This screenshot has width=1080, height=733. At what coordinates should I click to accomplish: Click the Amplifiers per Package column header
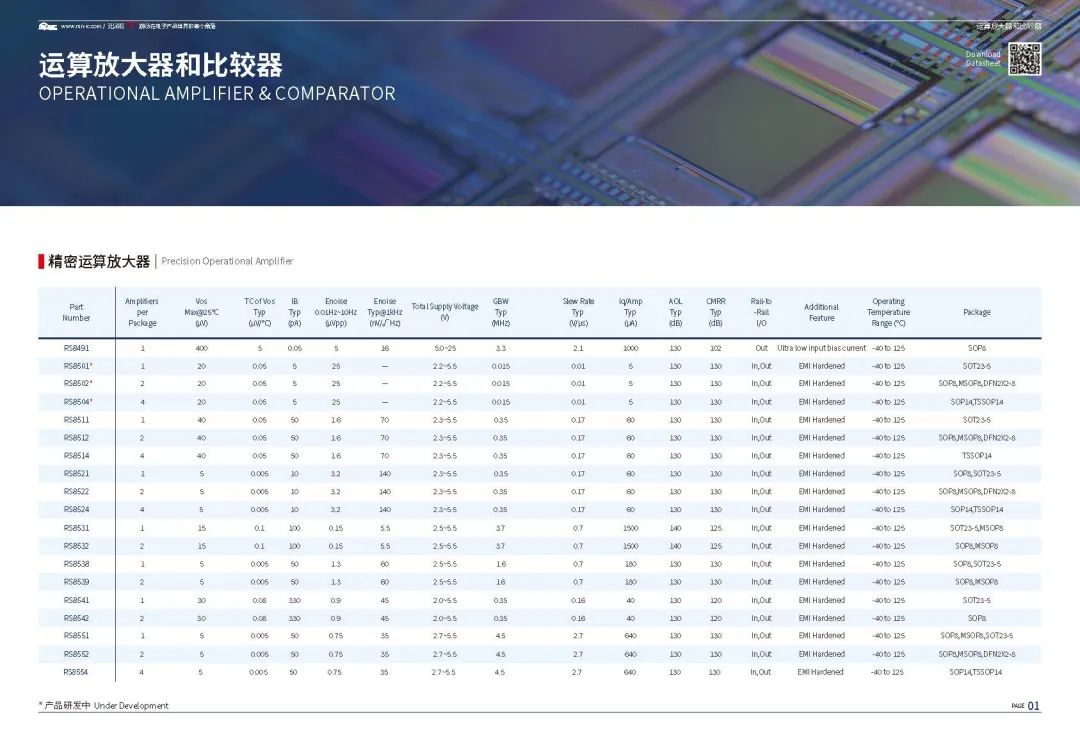142,312
